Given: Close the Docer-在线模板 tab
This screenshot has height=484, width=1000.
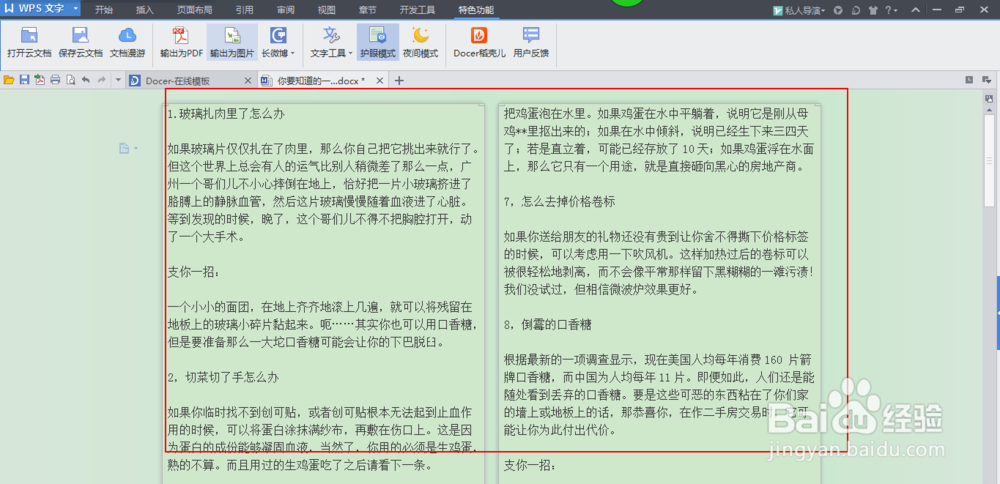Looking at the screenshot, I should coord(248,81).
